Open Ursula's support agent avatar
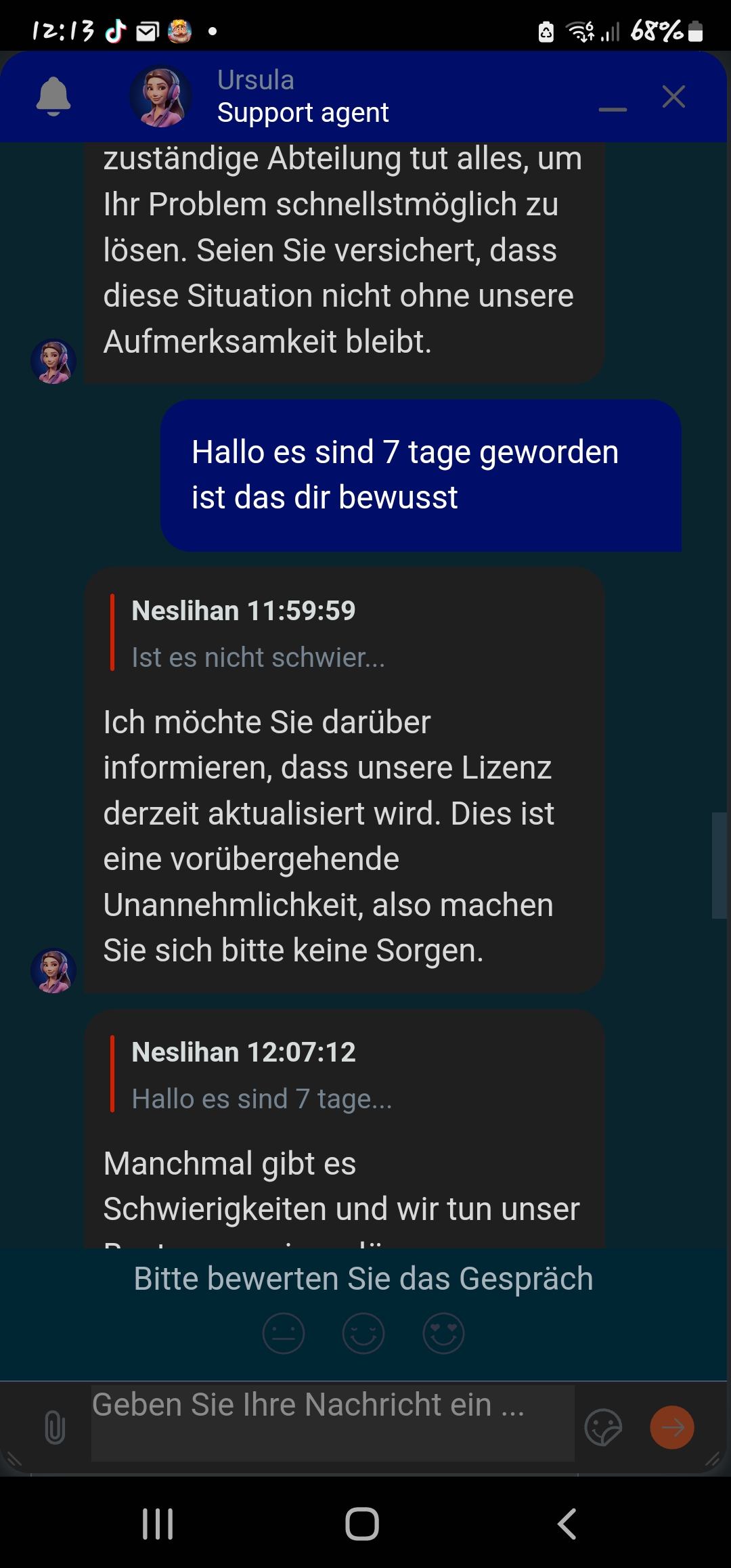 [x=160, y=96]
